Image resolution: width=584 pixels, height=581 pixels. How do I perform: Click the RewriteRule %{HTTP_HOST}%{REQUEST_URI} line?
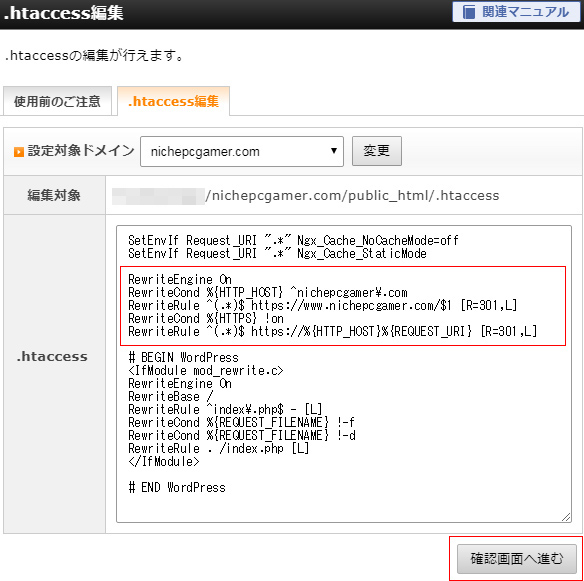click(332, 331)
